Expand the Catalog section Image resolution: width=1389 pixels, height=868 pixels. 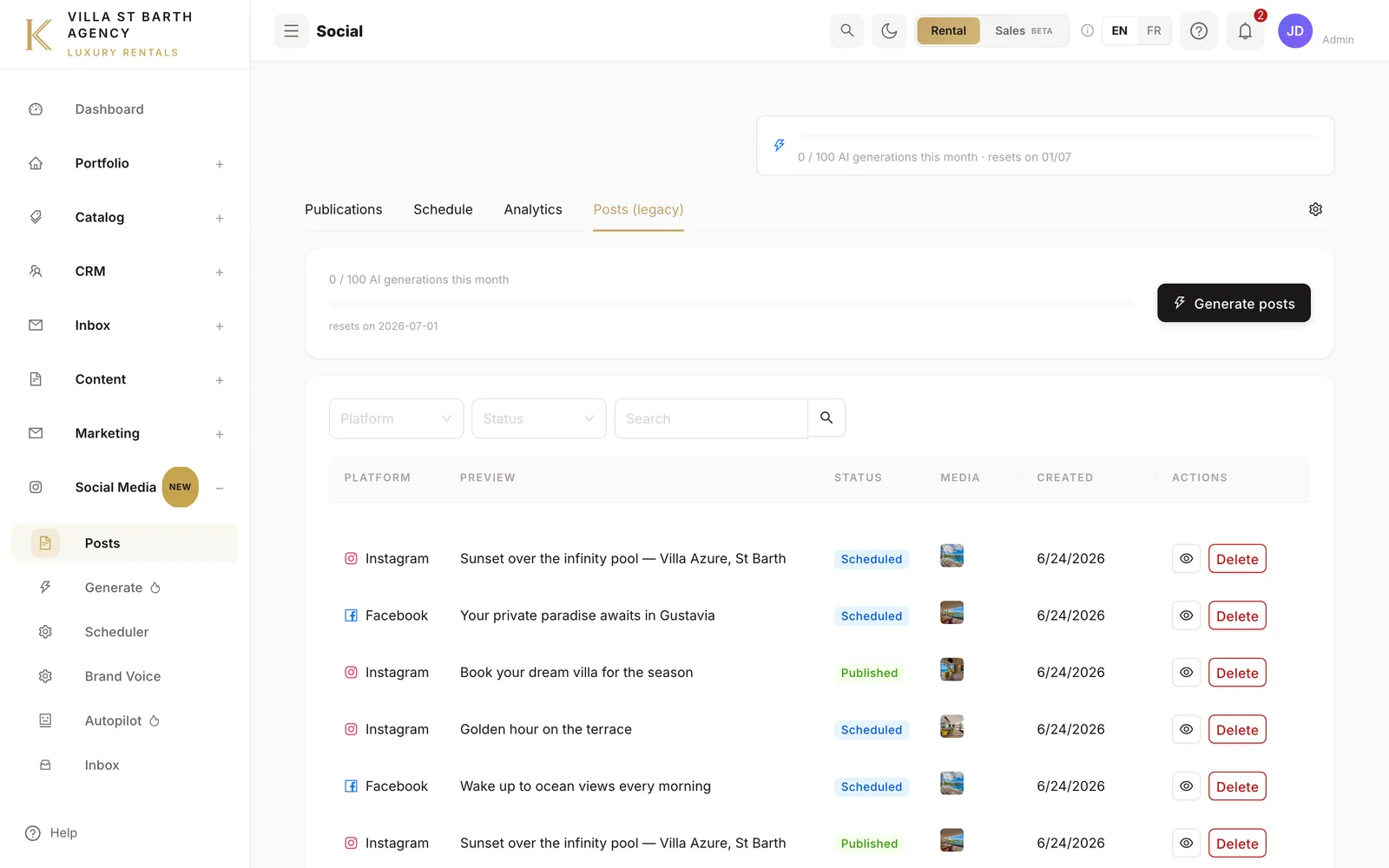pyautogui.click(x=220, y=218)
